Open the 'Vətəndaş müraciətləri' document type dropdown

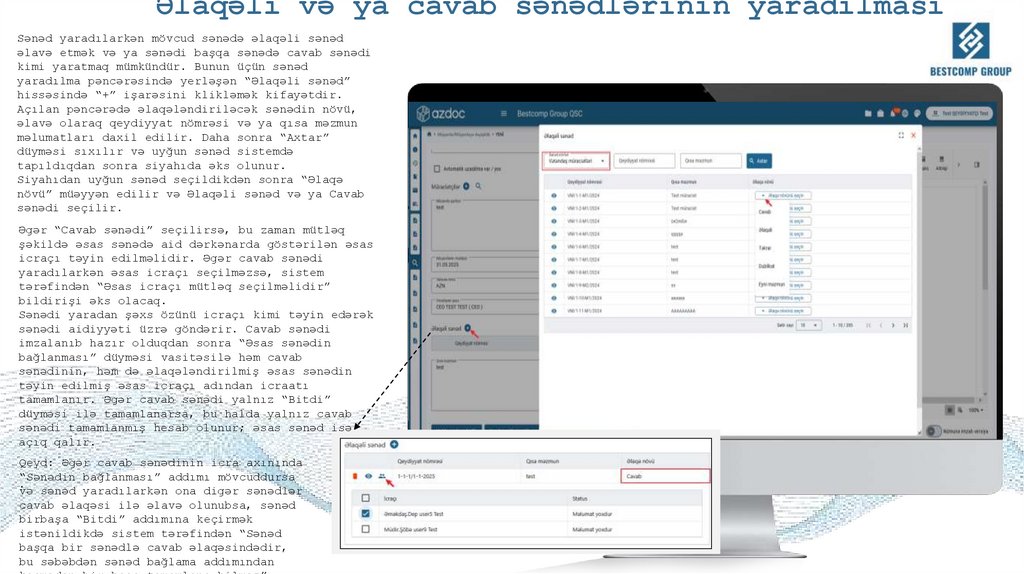pyautogui.click(x=575, y=161)
